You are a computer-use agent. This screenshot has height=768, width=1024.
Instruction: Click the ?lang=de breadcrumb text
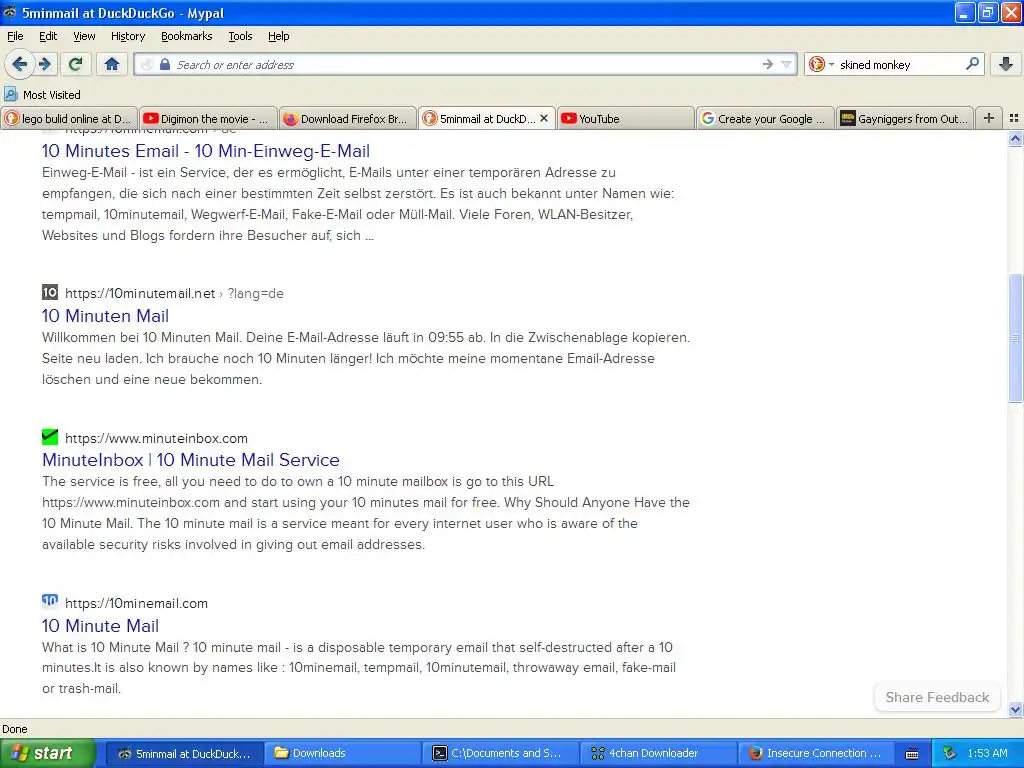[255, 293]
